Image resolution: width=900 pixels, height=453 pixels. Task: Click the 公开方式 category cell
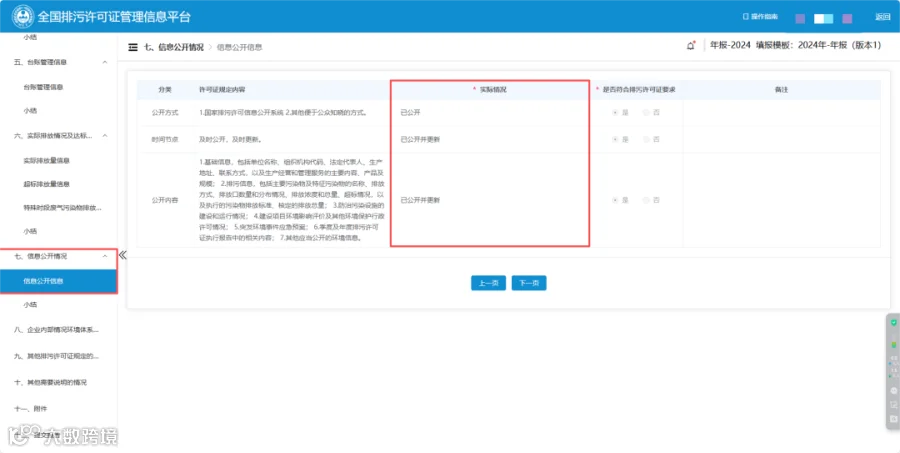coord(165,113)
